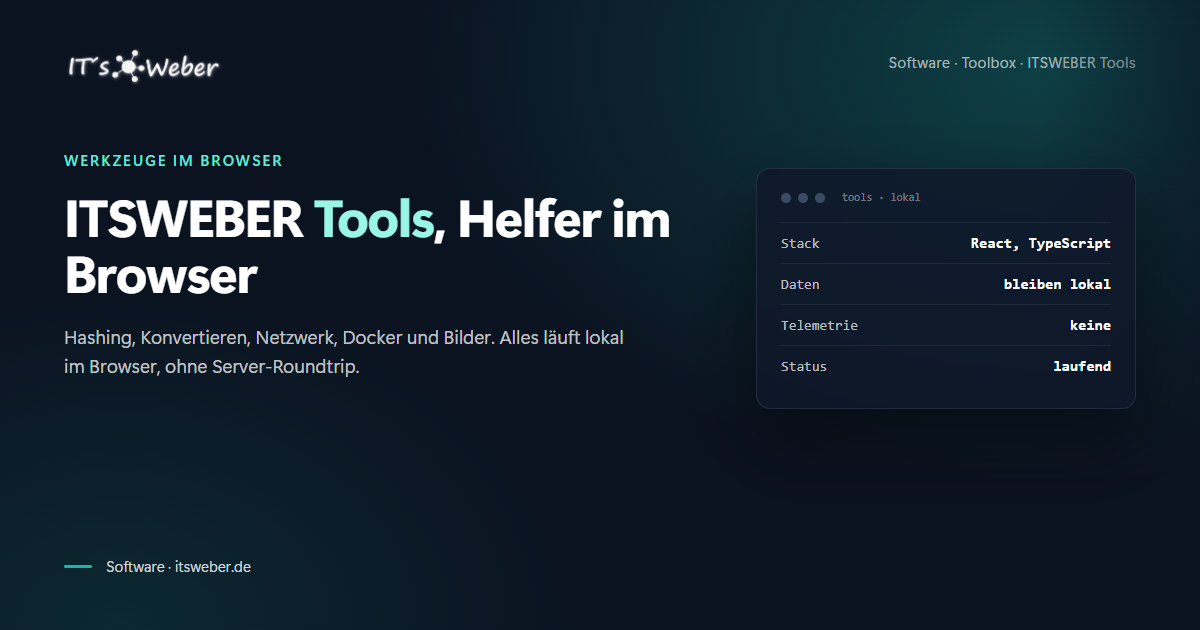Click the teal dash before Software footer
This screenshot has width=1200, height=630.
[78, 567]
